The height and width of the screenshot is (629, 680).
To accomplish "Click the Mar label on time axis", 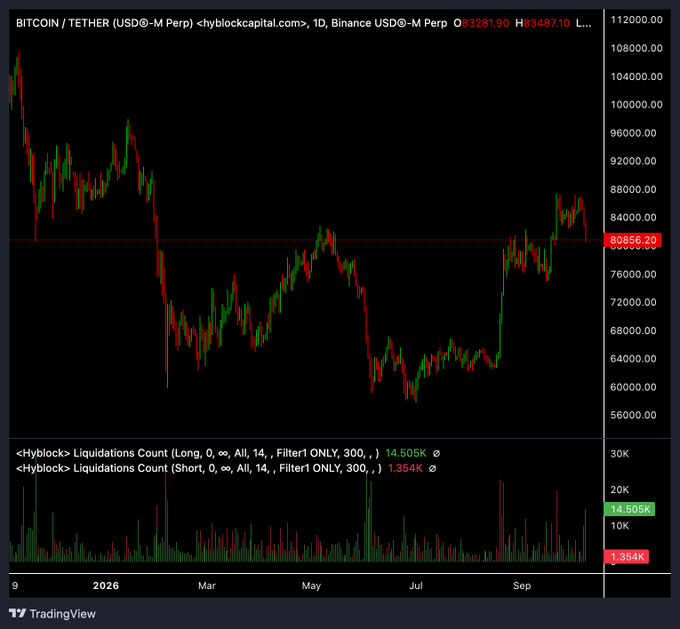I will click(207, 586).
